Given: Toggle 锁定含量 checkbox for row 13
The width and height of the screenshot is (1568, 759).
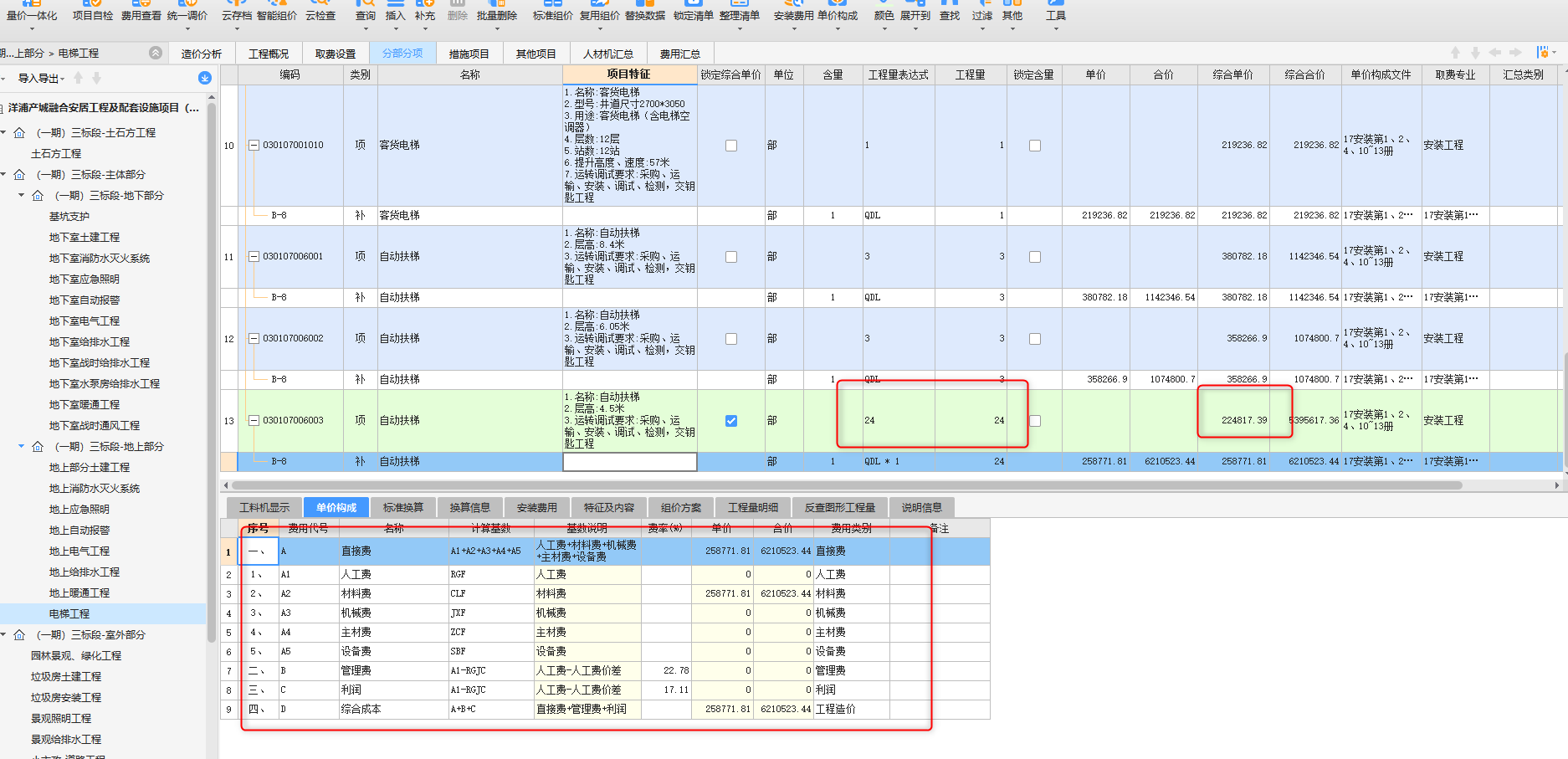Looking at the screenshot, I should 1035,421.
